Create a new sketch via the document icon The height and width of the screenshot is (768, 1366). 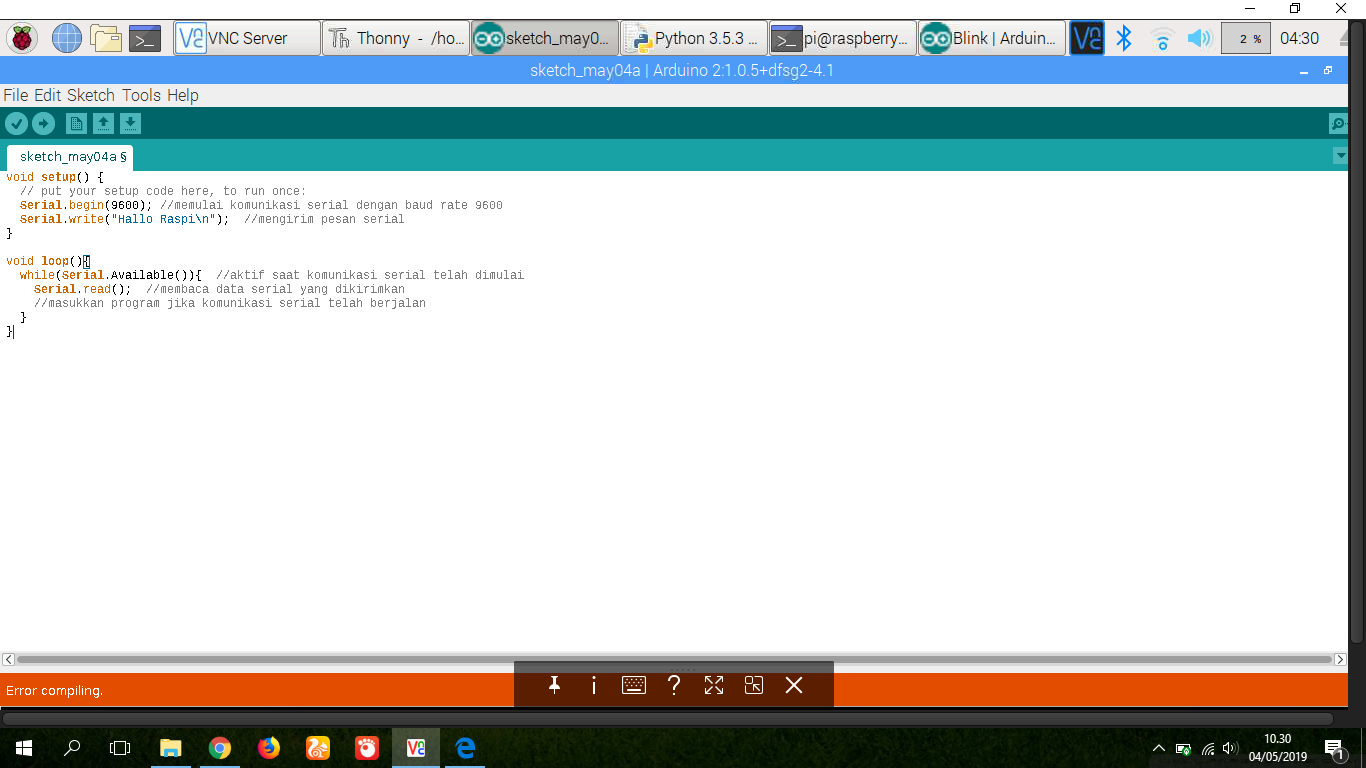77,123
